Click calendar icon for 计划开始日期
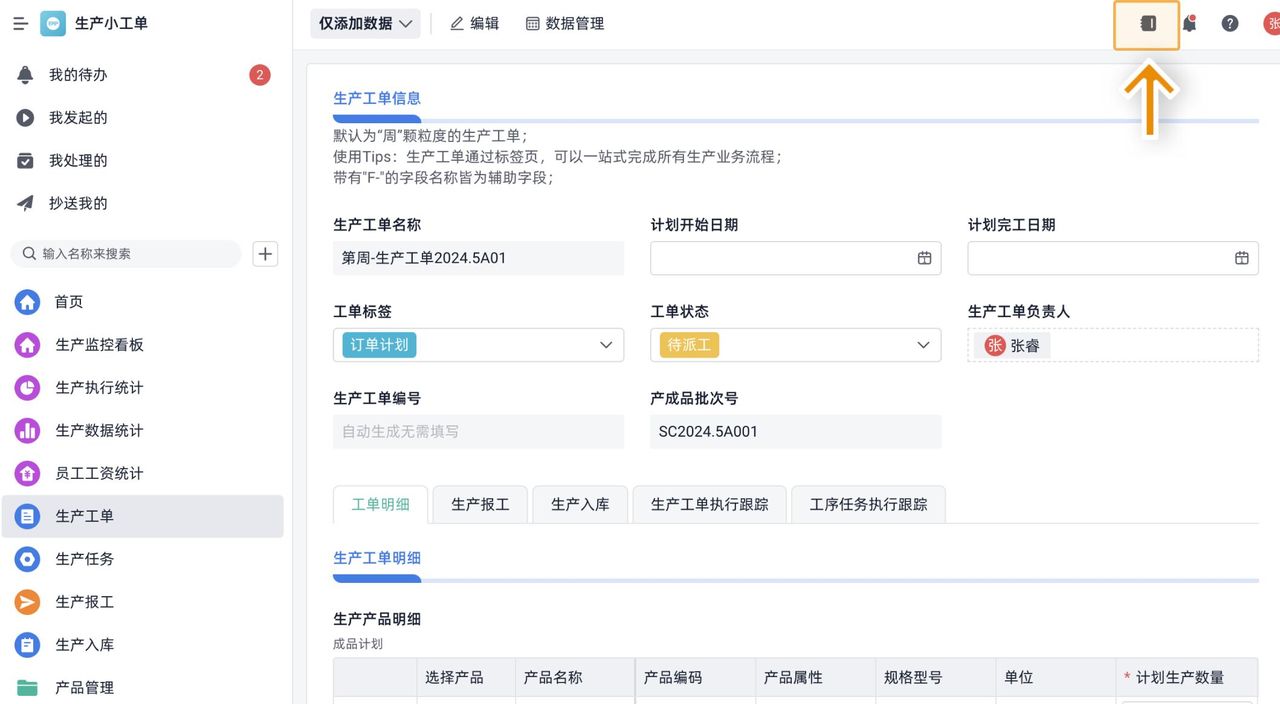The height and width of the screenshot is (704, 1280). click(x=923, y=258)
